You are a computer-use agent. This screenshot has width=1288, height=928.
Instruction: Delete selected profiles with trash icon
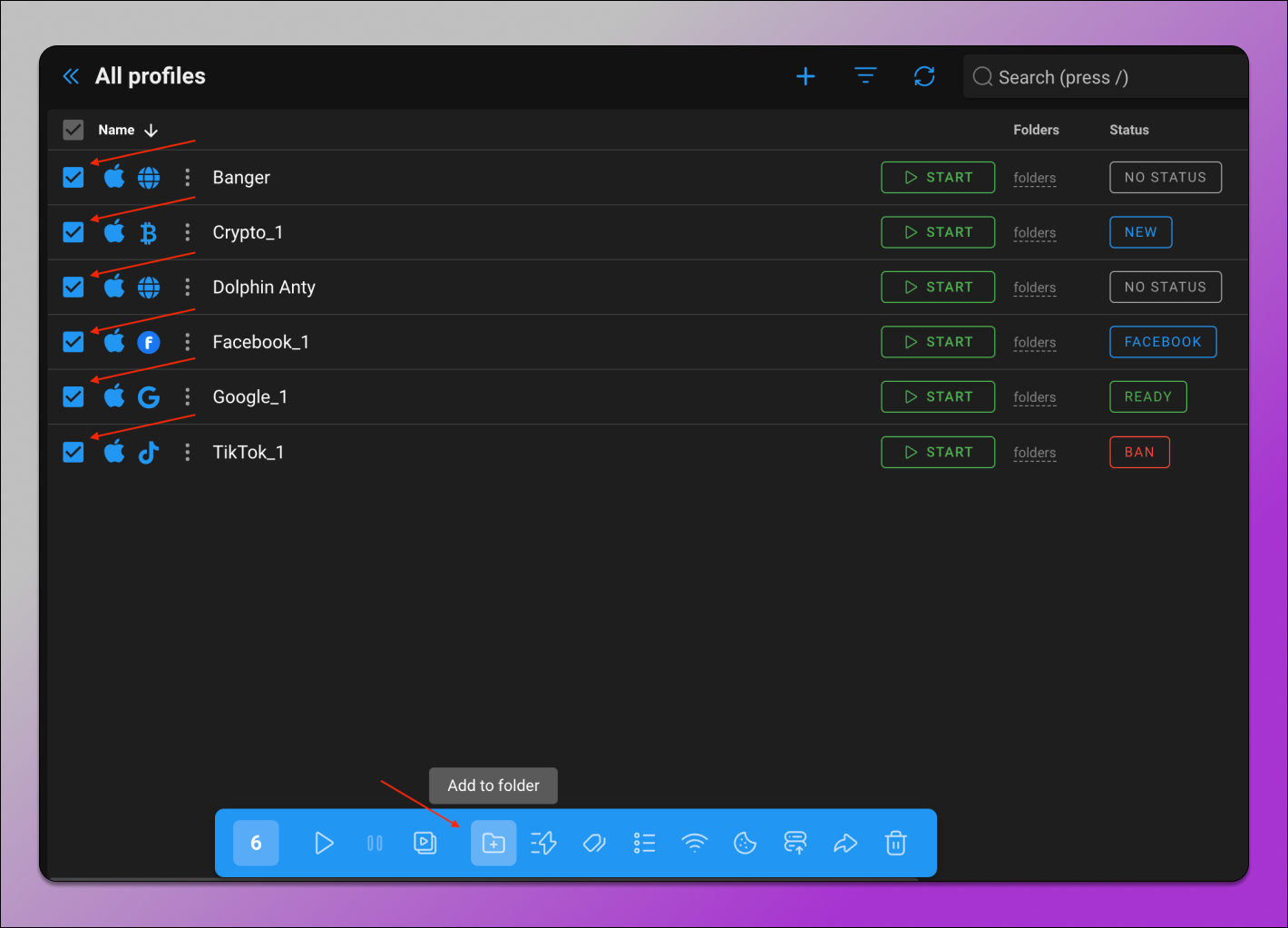click(896, 843)
